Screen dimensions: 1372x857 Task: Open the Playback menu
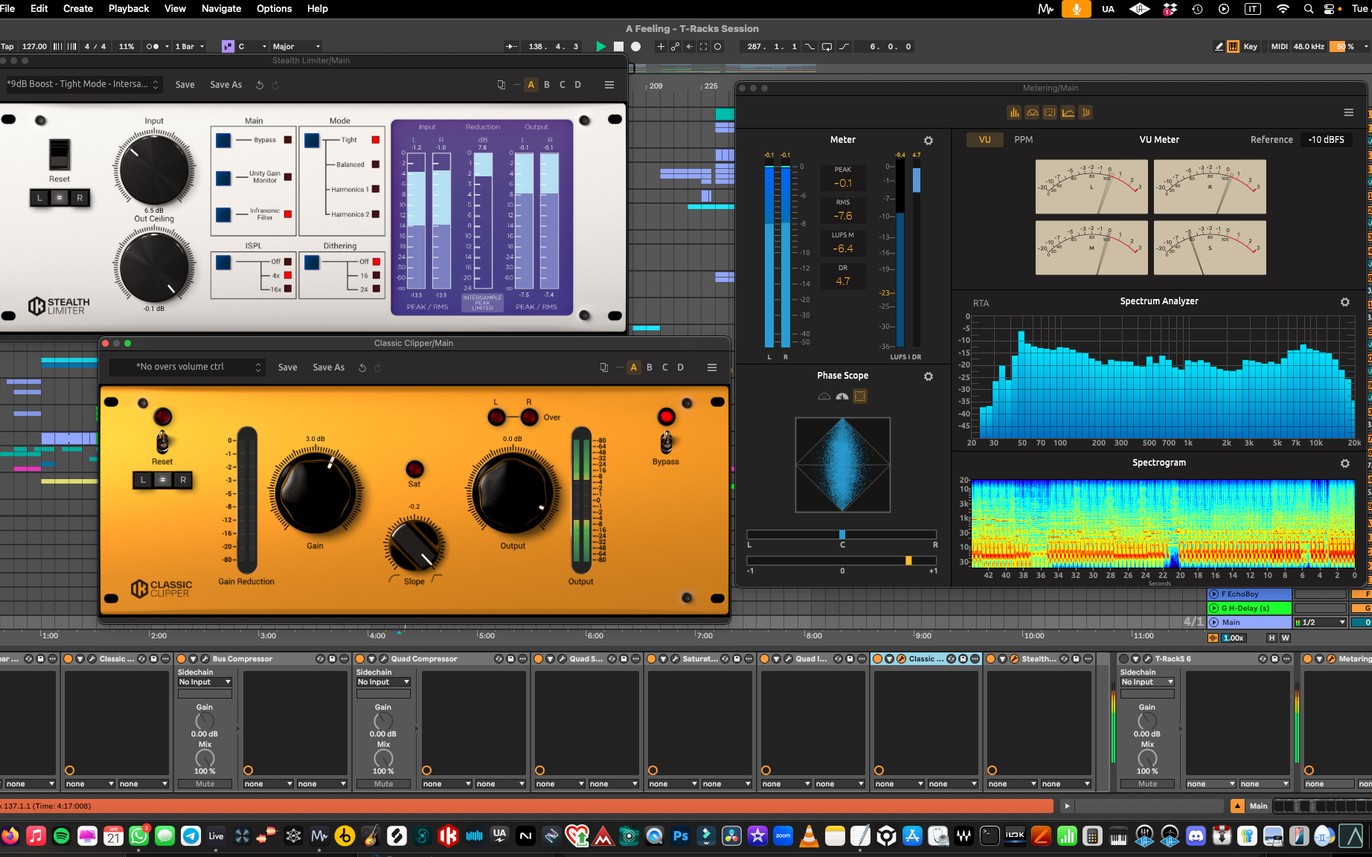click(x=128, y=8)
